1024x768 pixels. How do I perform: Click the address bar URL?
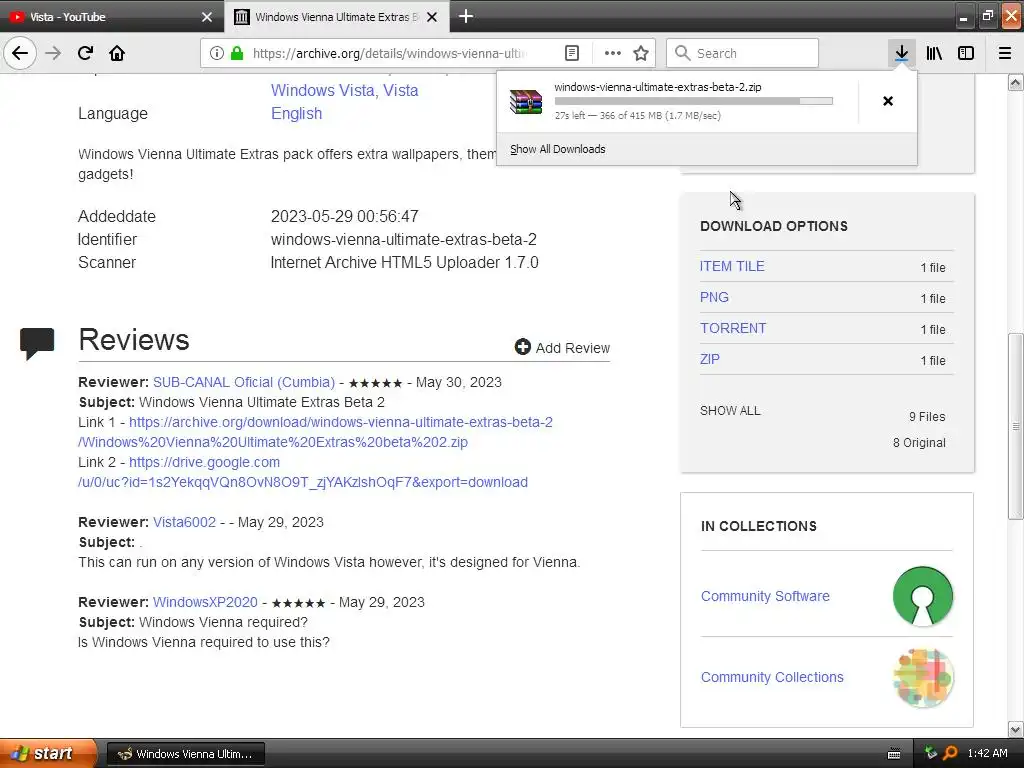[x=391, y=53]
